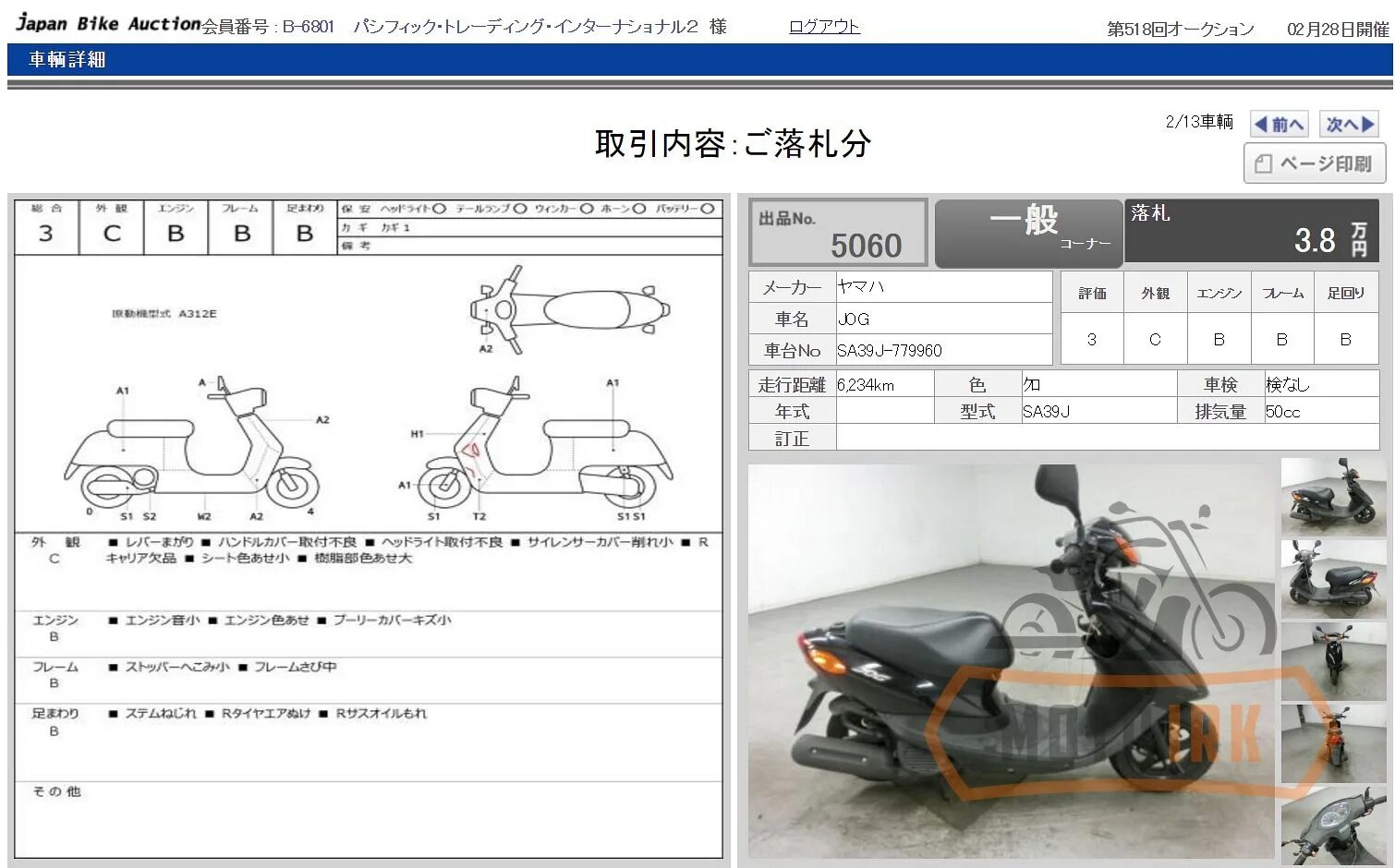Click the maker value ヤマハ
This screenshot has height=868, width=1395.
[861, 287]
